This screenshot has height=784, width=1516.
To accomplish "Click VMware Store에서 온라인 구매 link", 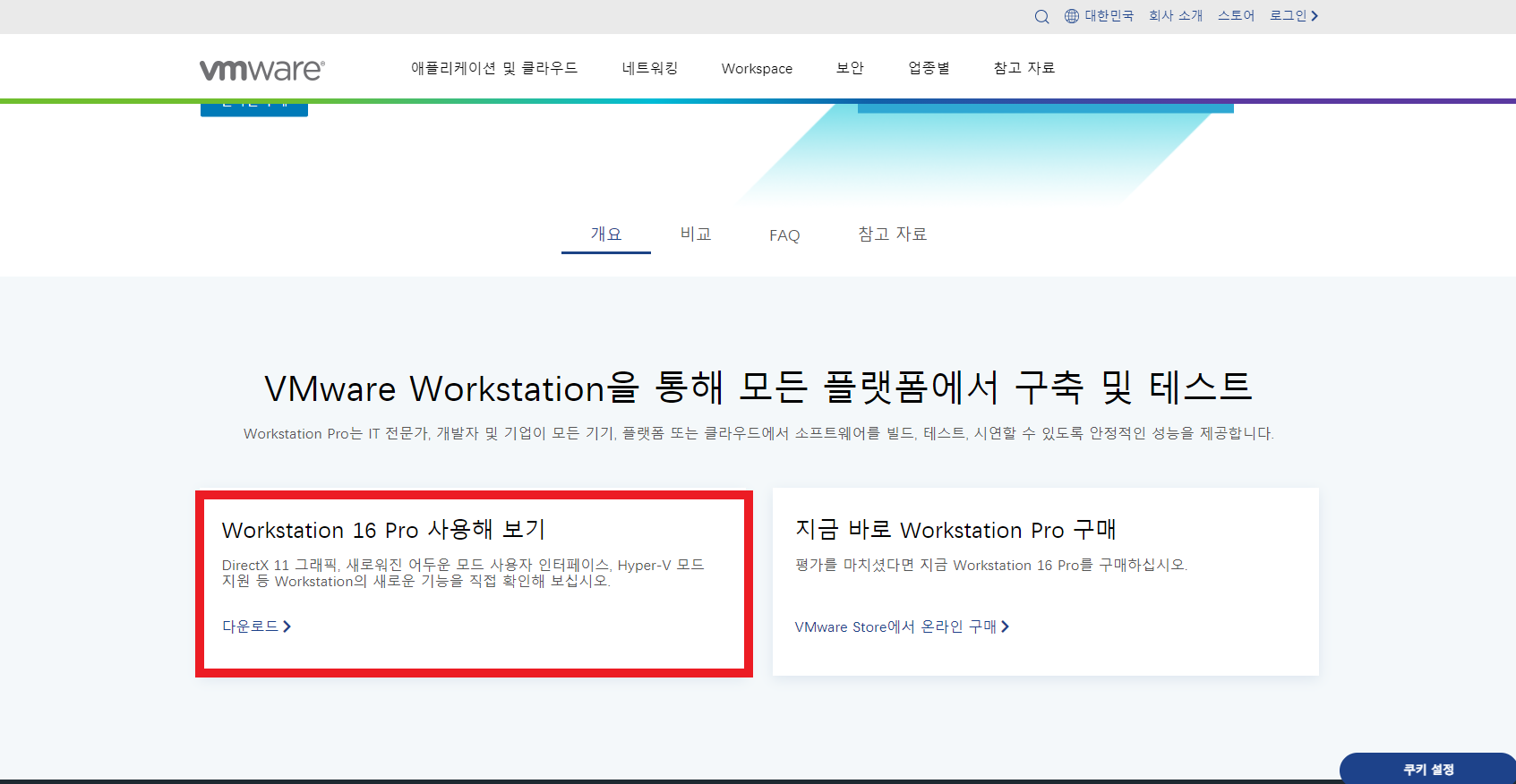I will pyautogui.click(x=895, y=626).
